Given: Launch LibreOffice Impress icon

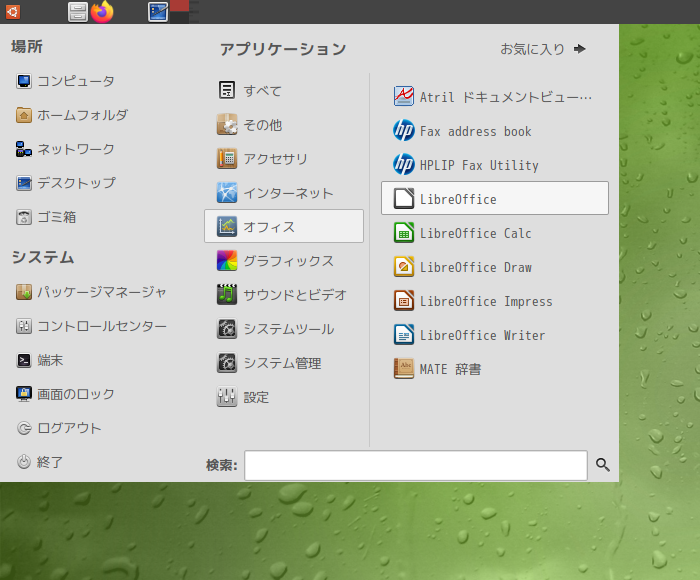Looking at the screenshot, I should pos(404,301).
